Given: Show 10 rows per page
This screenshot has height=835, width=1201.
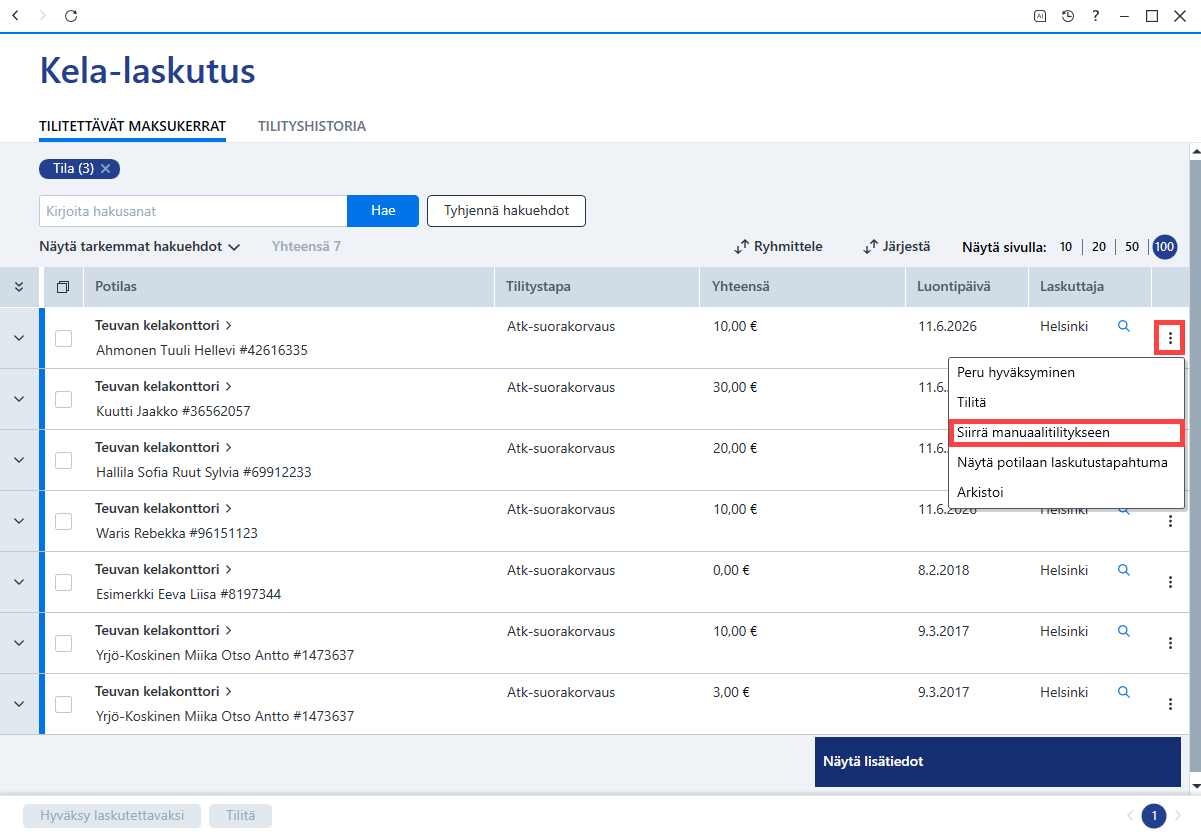Looking at the screenshot, I should point(1066,247).
